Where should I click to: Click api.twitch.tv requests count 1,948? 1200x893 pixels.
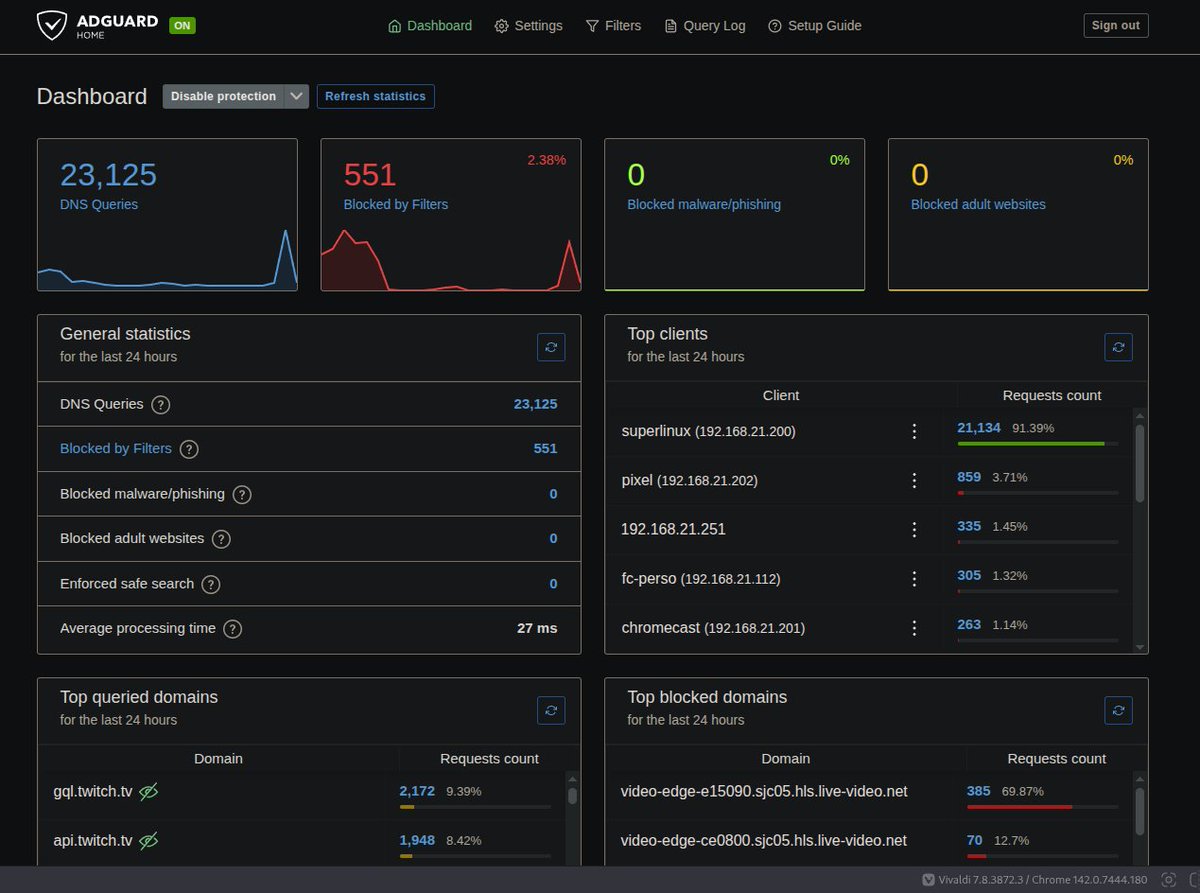tap(417, 840)
